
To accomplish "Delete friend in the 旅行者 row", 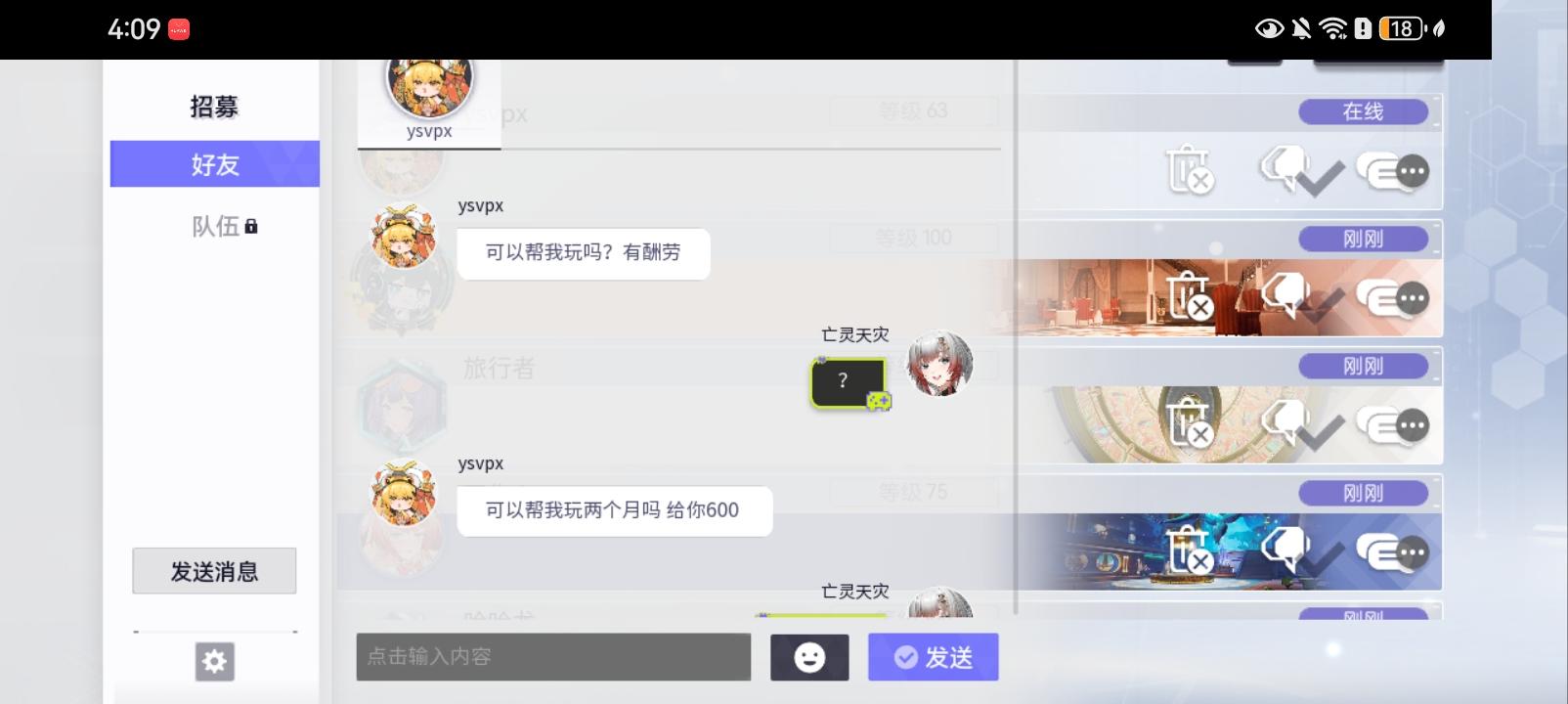I will tap(1189, 424).
